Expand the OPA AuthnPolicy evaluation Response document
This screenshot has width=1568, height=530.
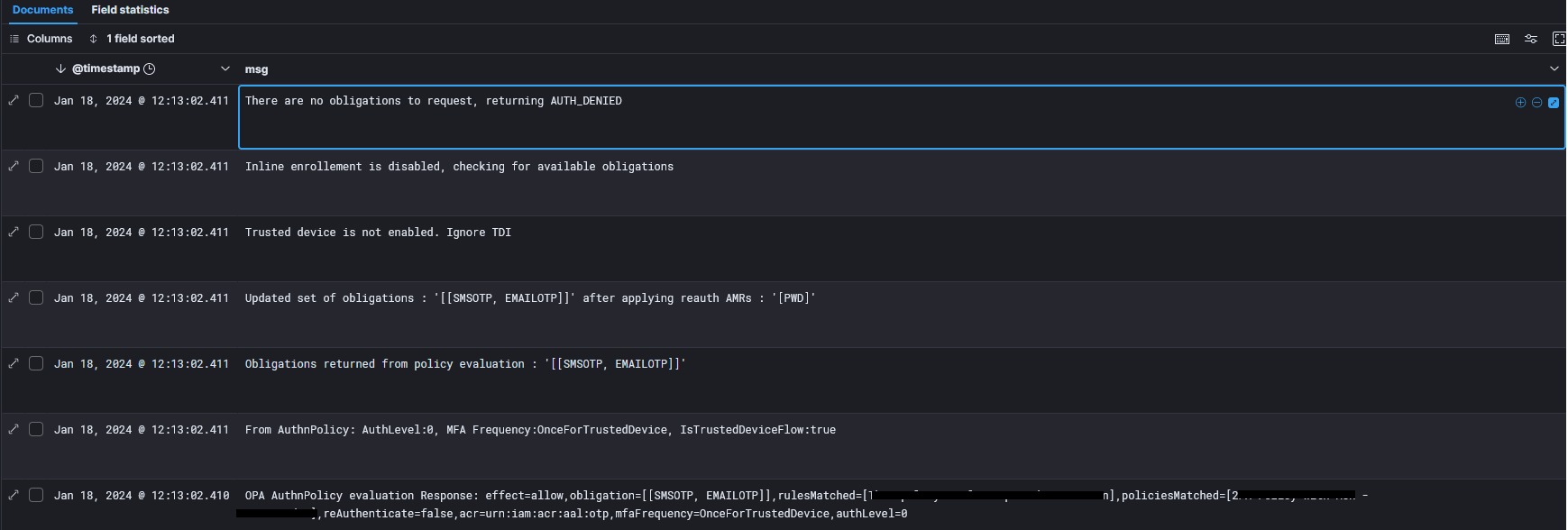pos(14,495)
